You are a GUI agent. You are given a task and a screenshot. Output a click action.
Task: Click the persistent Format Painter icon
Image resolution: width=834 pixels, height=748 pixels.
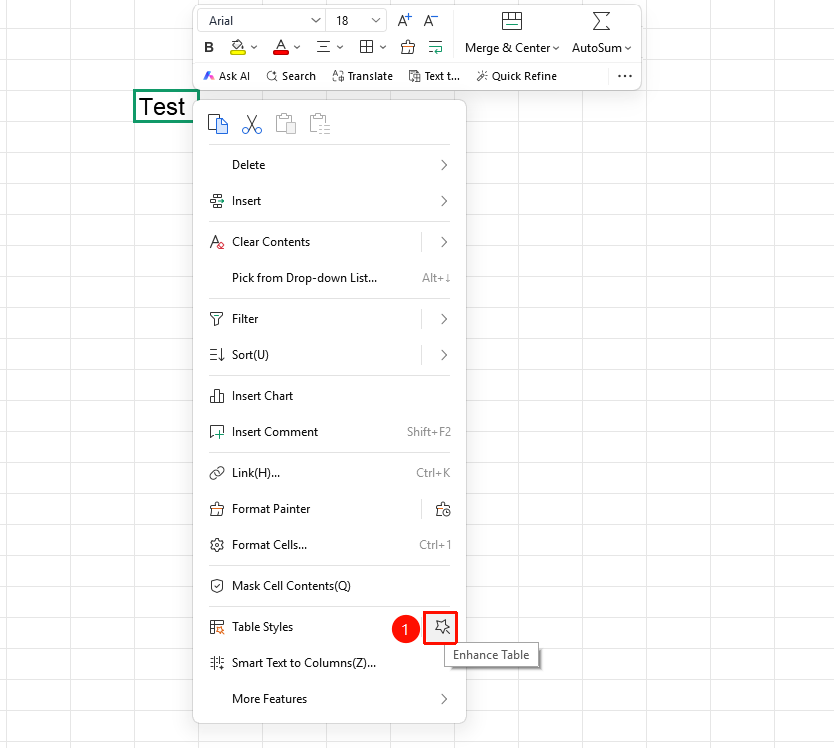click(443, 510)
